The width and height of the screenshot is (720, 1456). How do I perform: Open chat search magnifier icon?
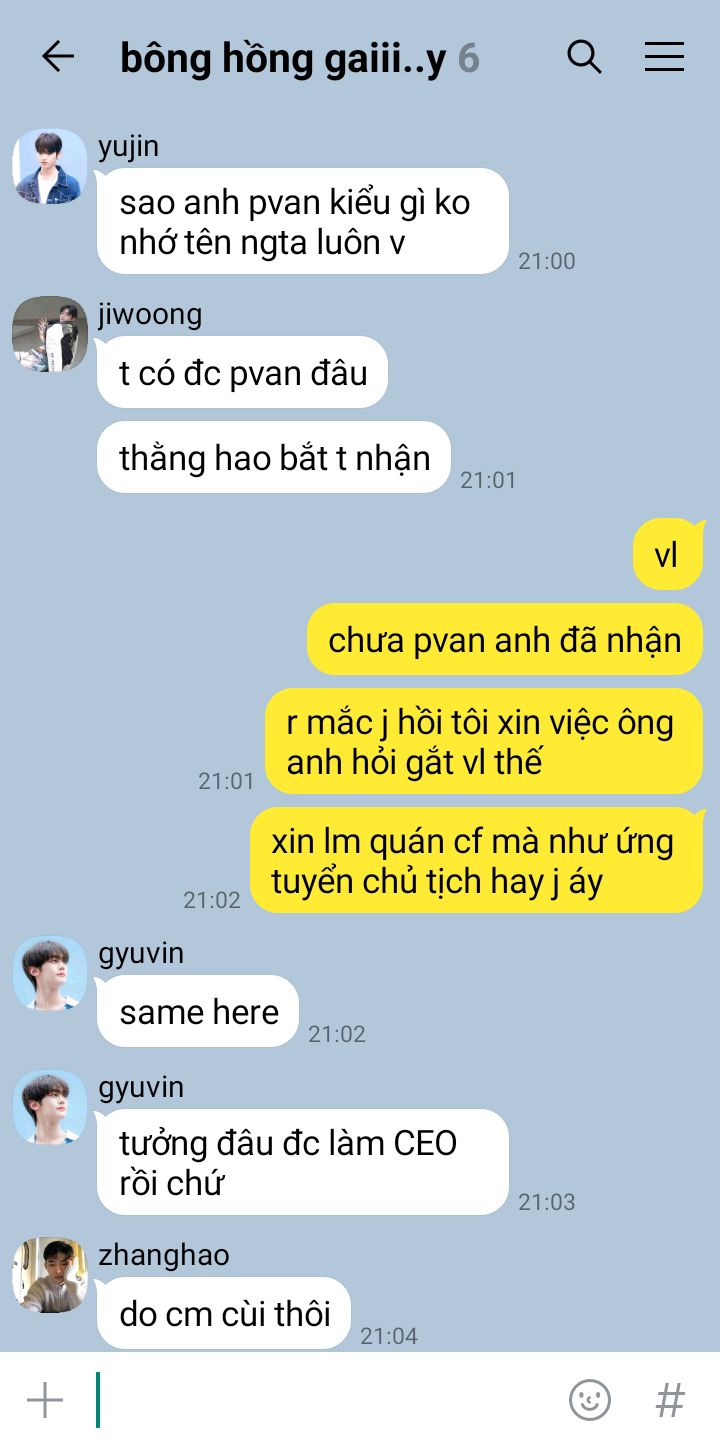click(584, 57)
